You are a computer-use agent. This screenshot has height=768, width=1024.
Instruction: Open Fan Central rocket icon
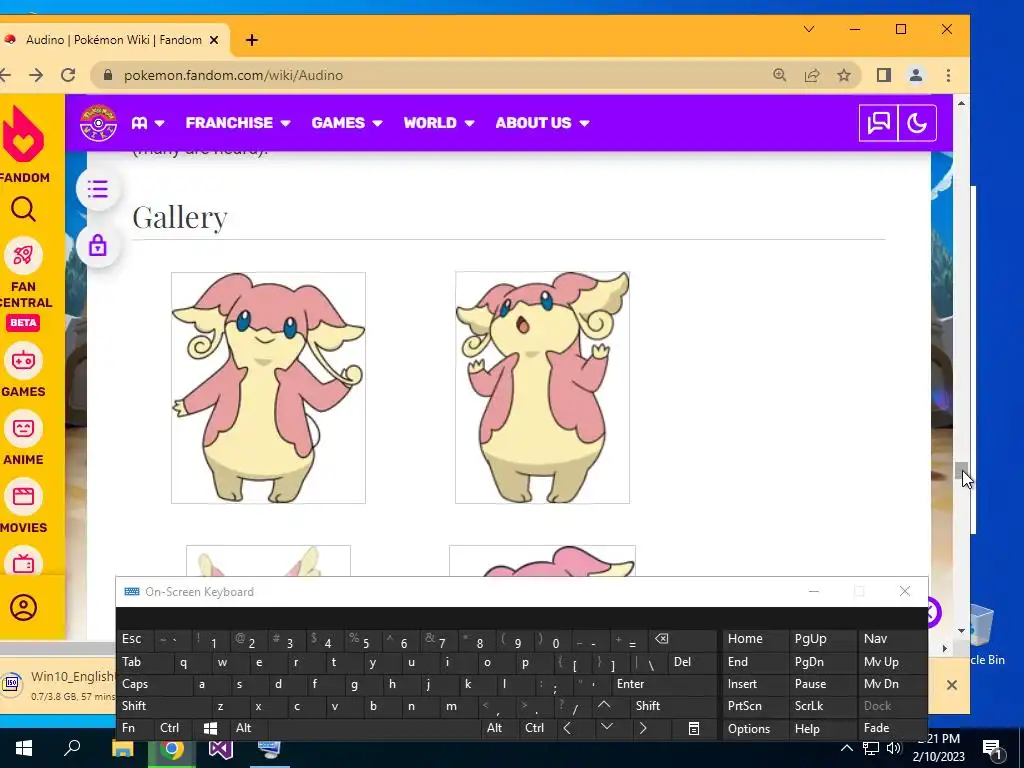[24, 255]
